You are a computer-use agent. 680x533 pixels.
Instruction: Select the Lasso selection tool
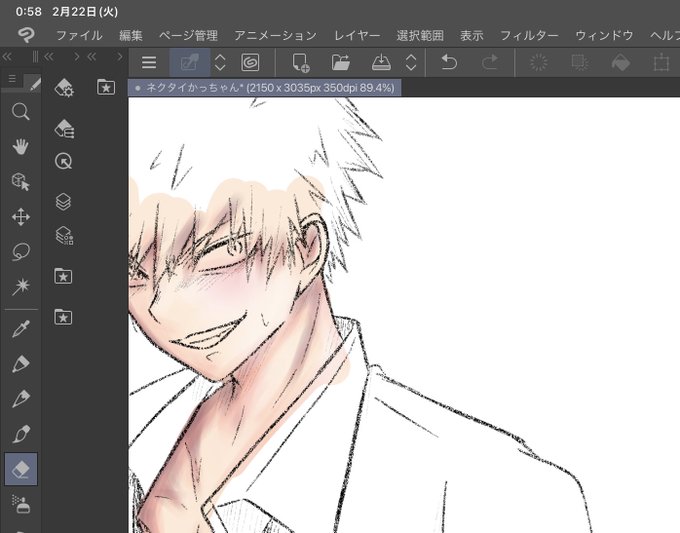[x=21, y=252]
